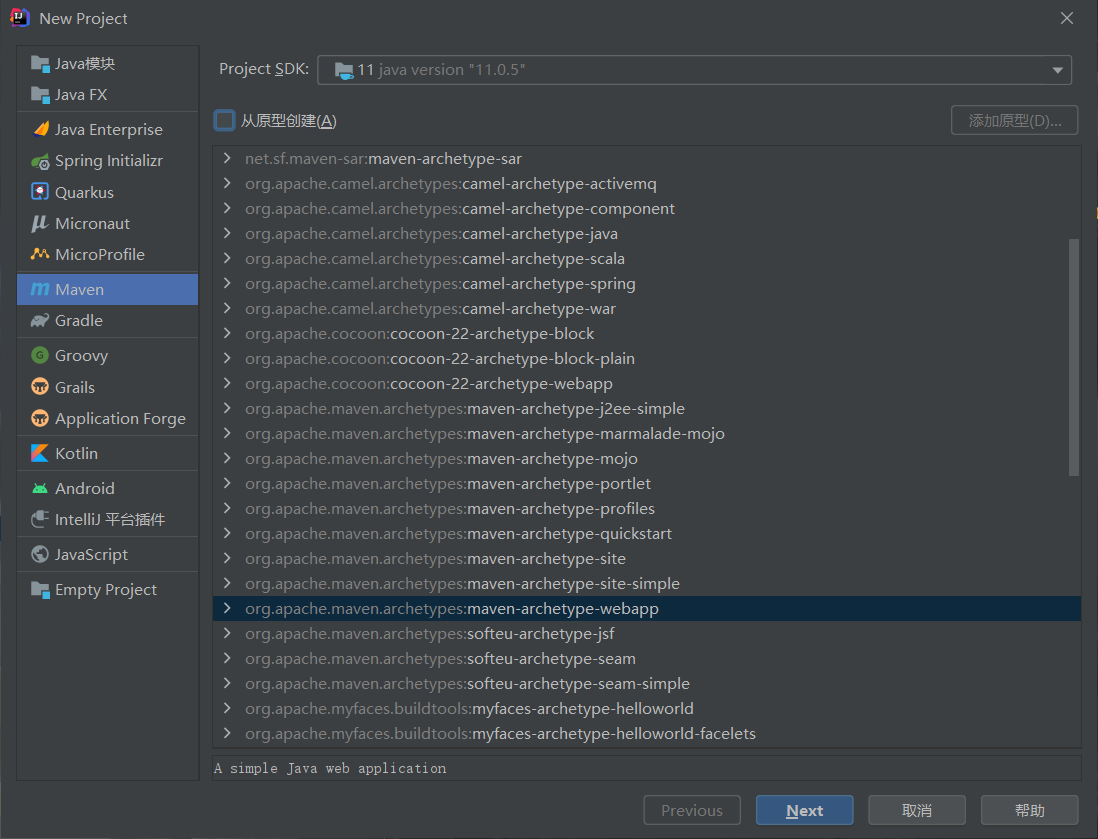Click the Application Forge icon
1098x839 pixels.
40,418
